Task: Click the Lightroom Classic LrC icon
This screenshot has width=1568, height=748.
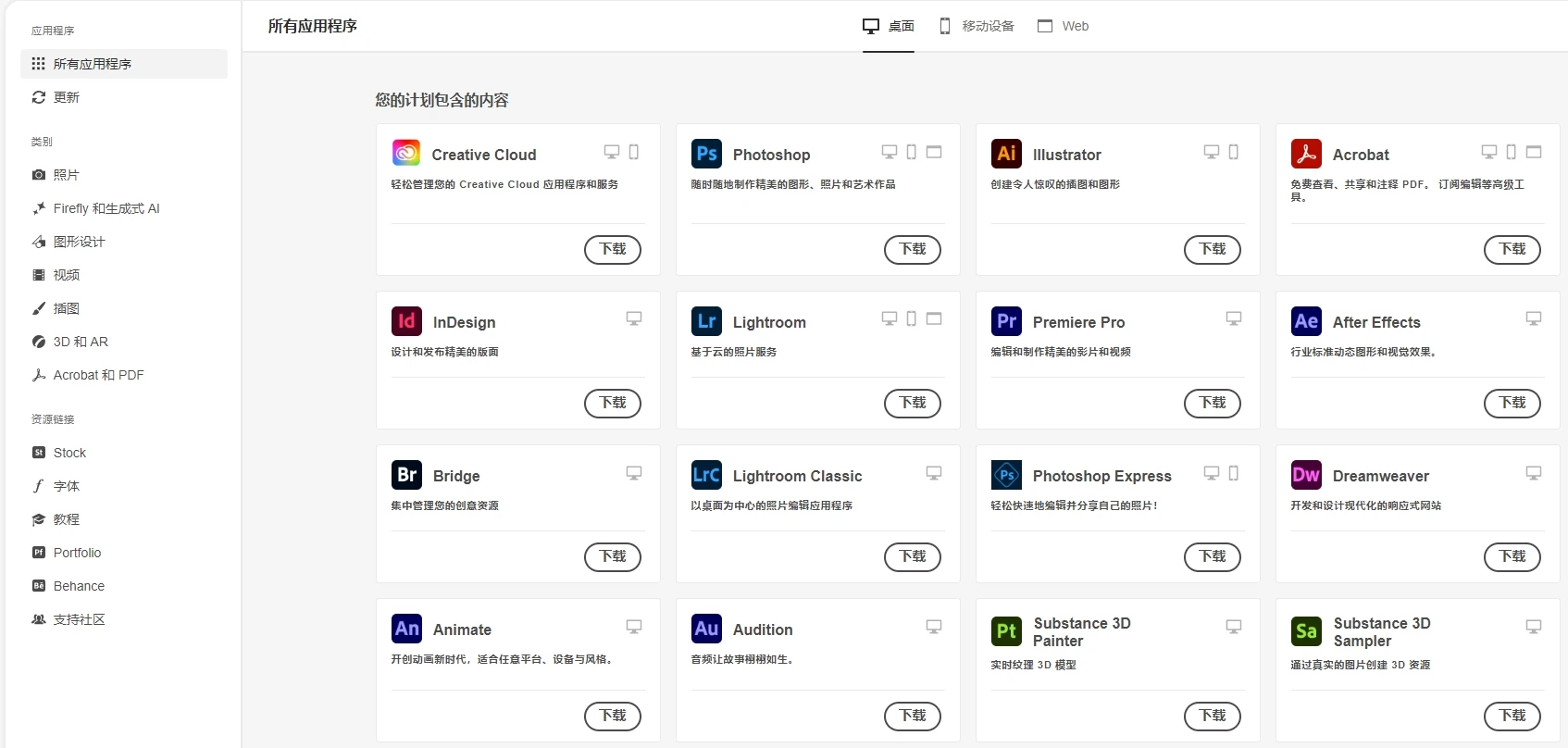Action: pyautogui.click(x=706, y=474)
